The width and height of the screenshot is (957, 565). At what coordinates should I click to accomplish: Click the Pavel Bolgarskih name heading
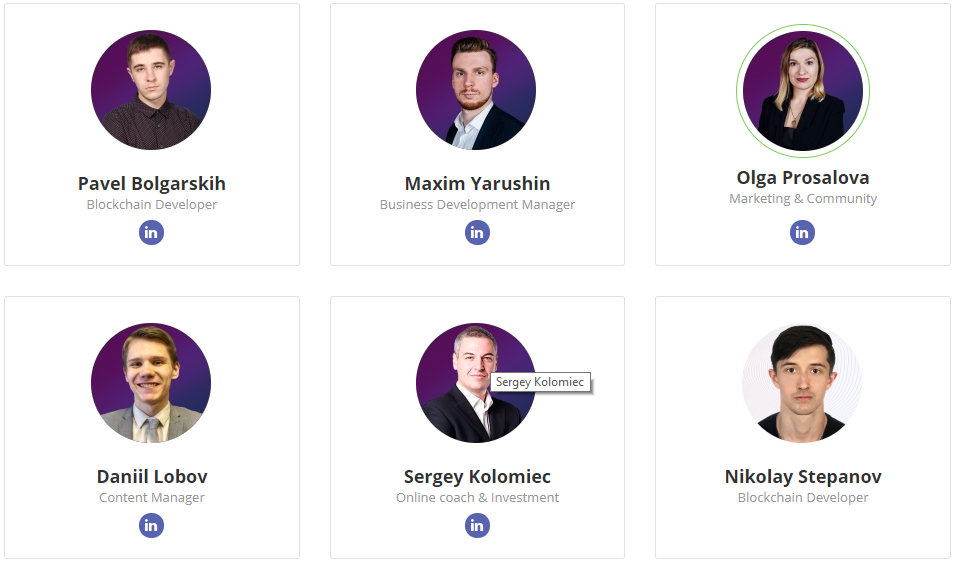[x=152, y=184]
